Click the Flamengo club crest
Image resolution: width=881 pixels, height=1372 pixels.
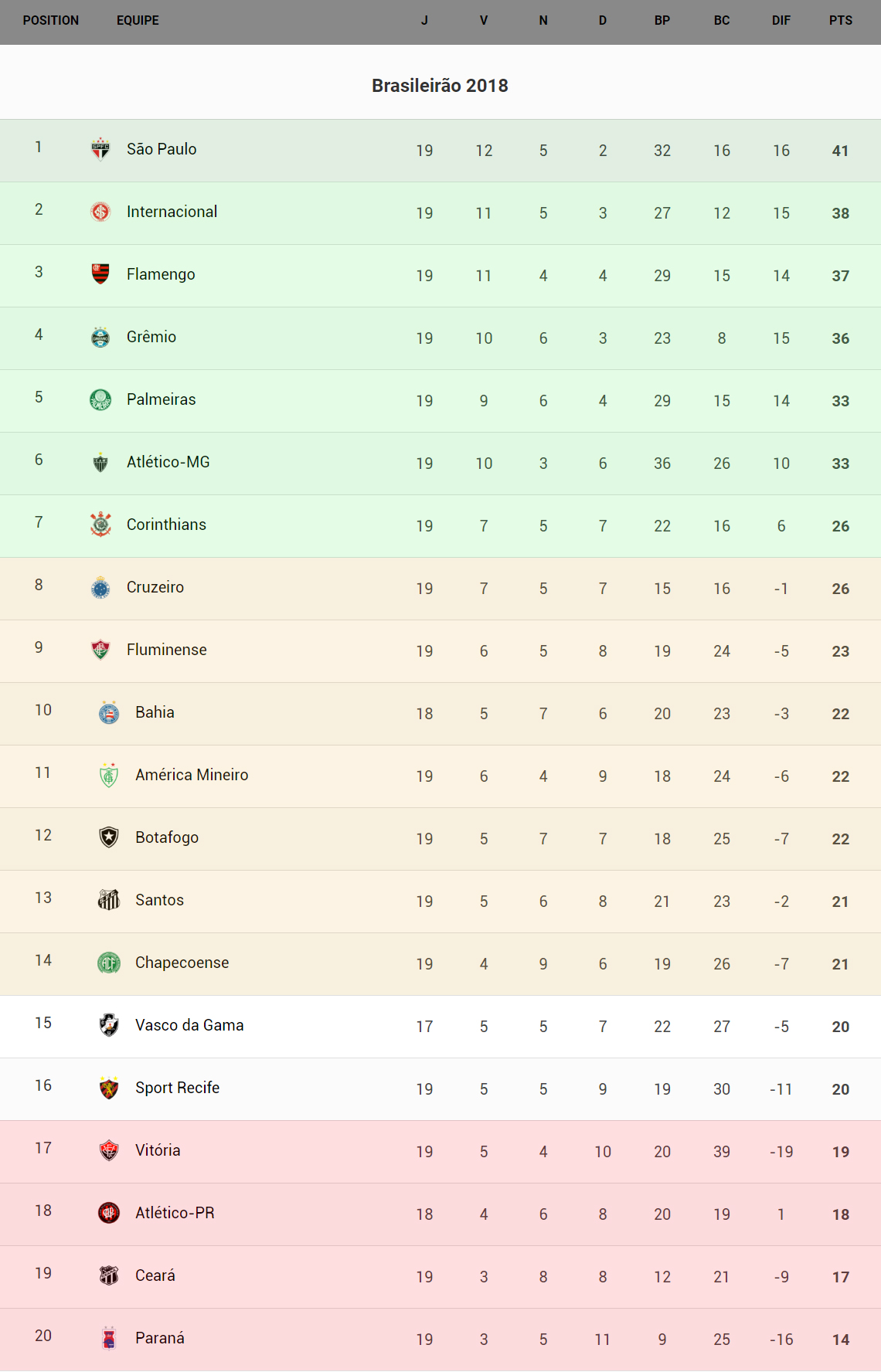coord(100,274)
